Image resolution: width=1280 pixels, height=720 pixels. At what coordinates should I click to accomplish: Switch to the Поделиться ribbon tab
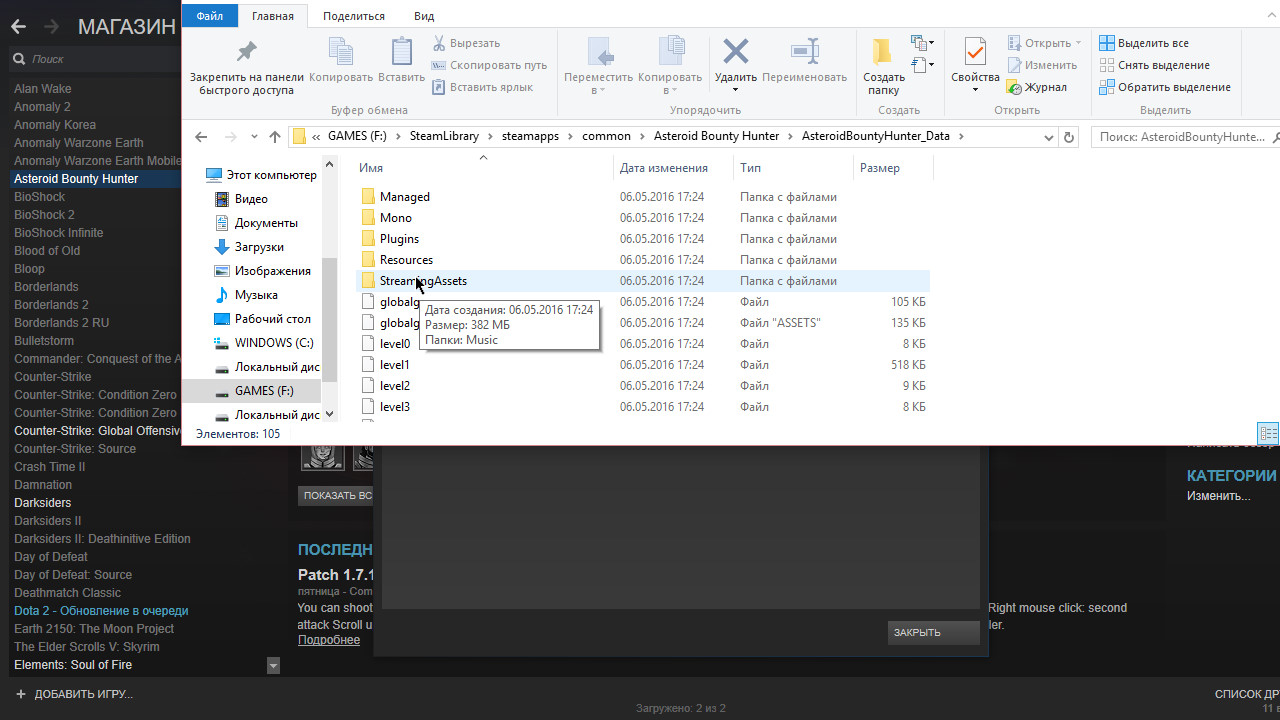tap(355, 16)
